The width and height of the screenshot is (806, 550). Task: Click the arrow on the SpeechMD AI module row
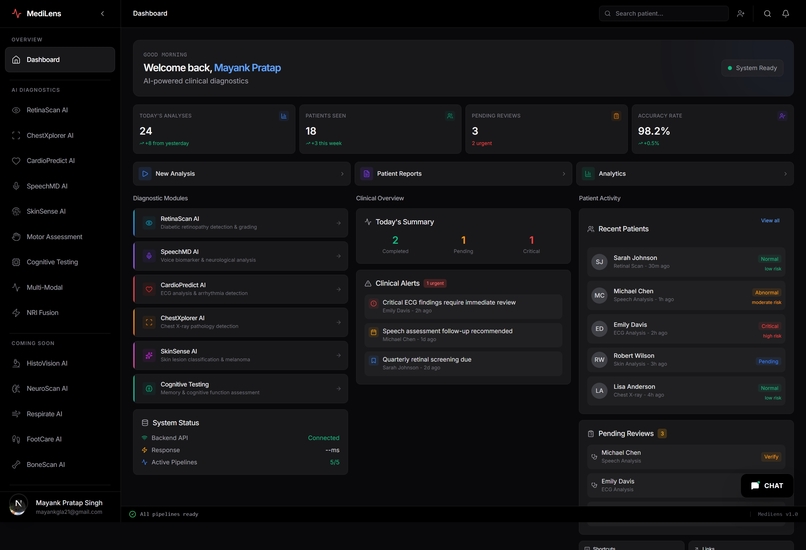pos(339,256)
